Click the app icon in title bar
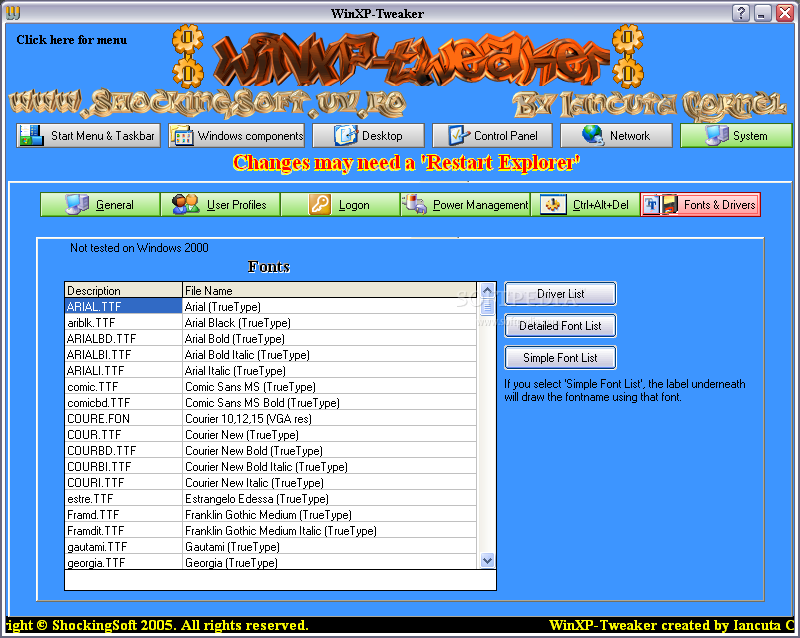The width and height of the screenshot is (800, 638). pyautogui.click(x=13, y=13)
